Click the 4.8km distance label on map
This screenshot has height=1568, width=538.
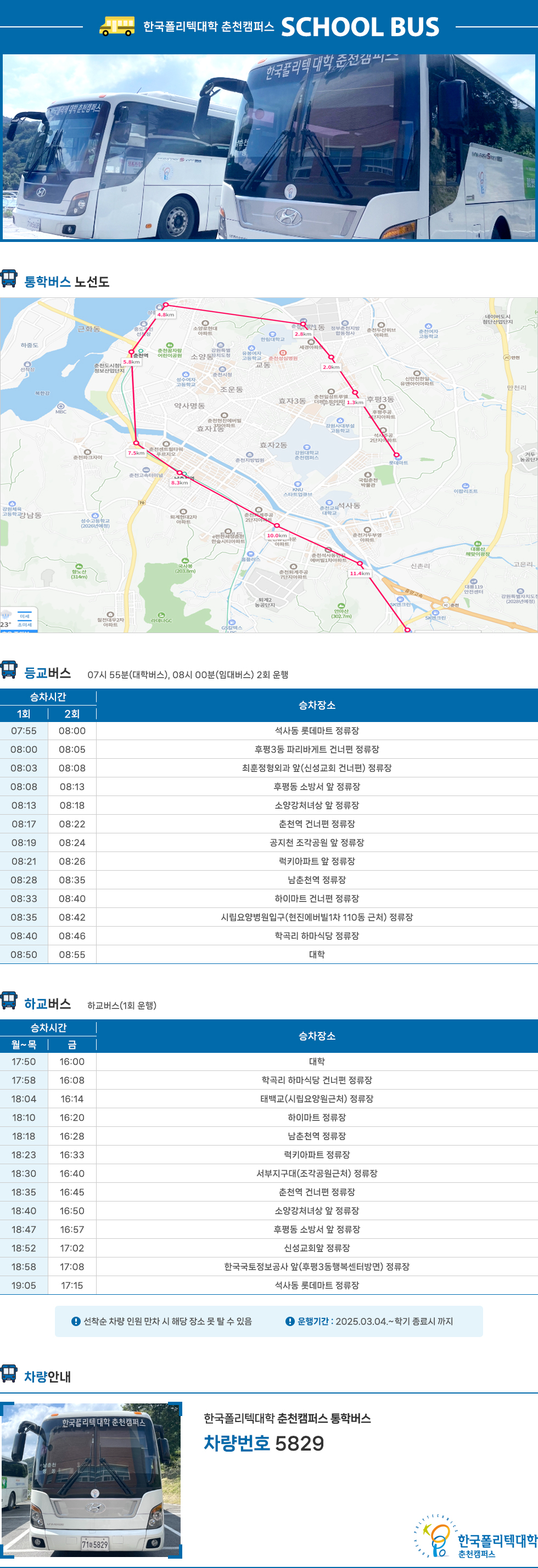(x=166, y=315)
